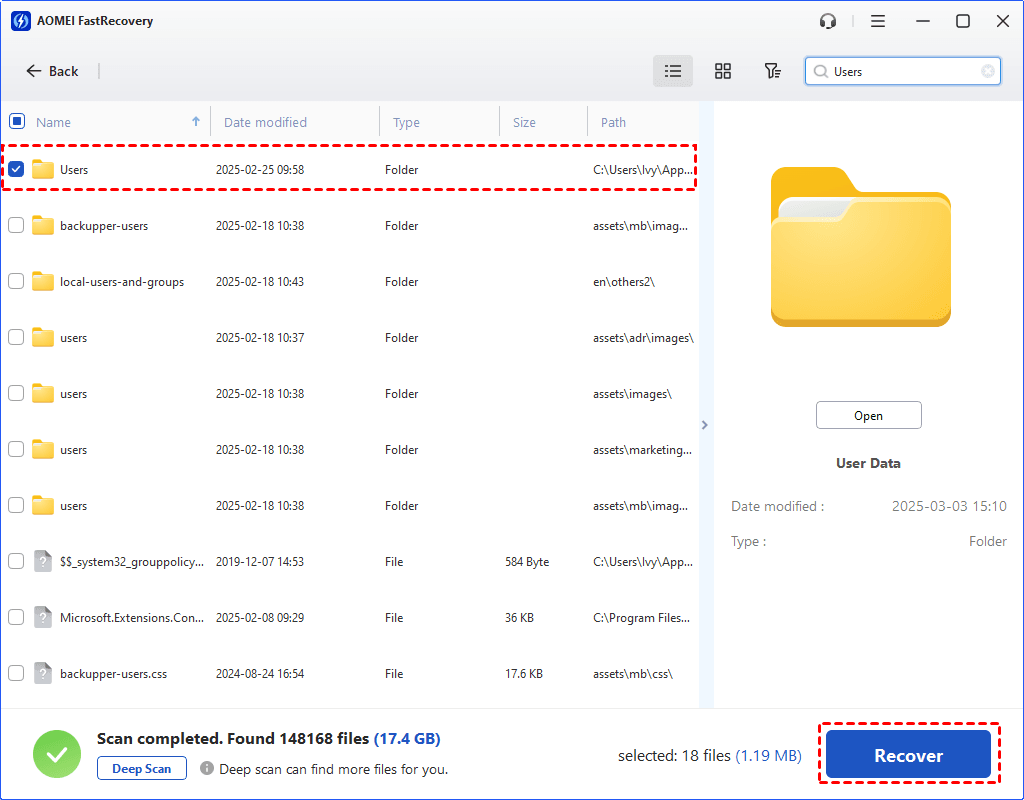Check the backupper-users checkbox
This screenshot has height=800, width=1024.
[16, 225]
